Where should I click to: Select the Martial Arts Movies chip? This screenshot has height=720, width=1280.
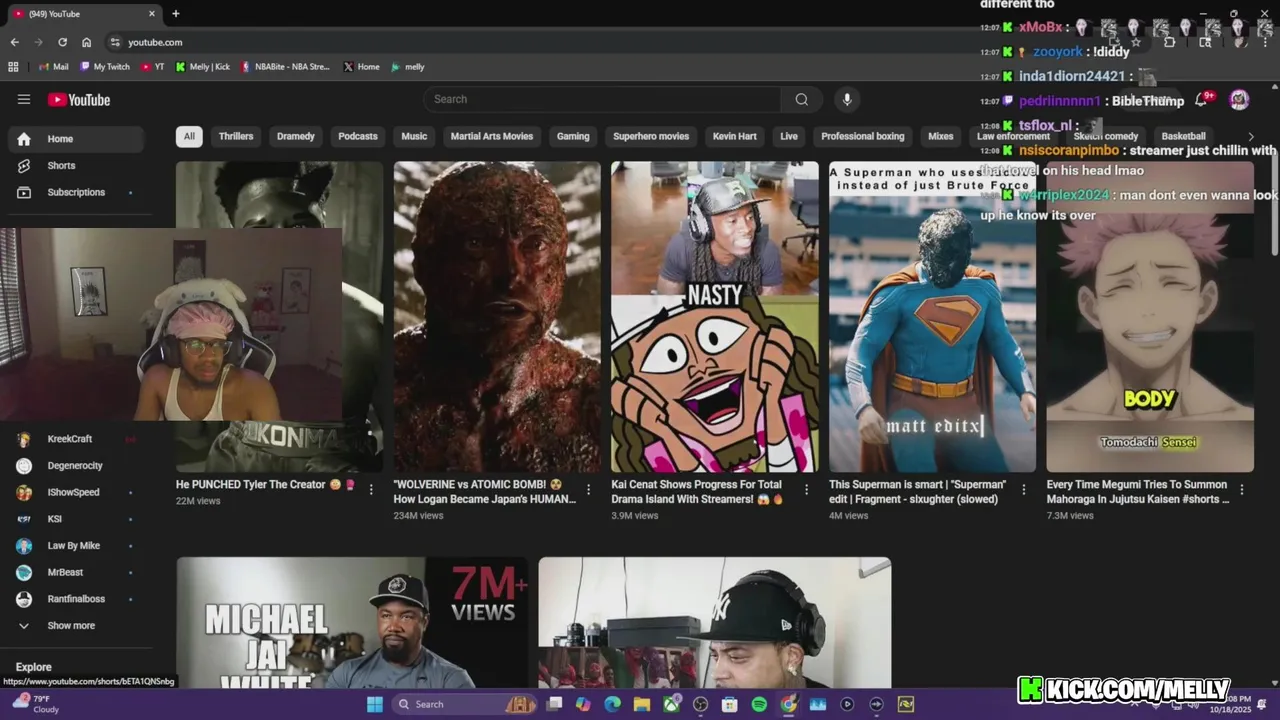coord(492,136)
